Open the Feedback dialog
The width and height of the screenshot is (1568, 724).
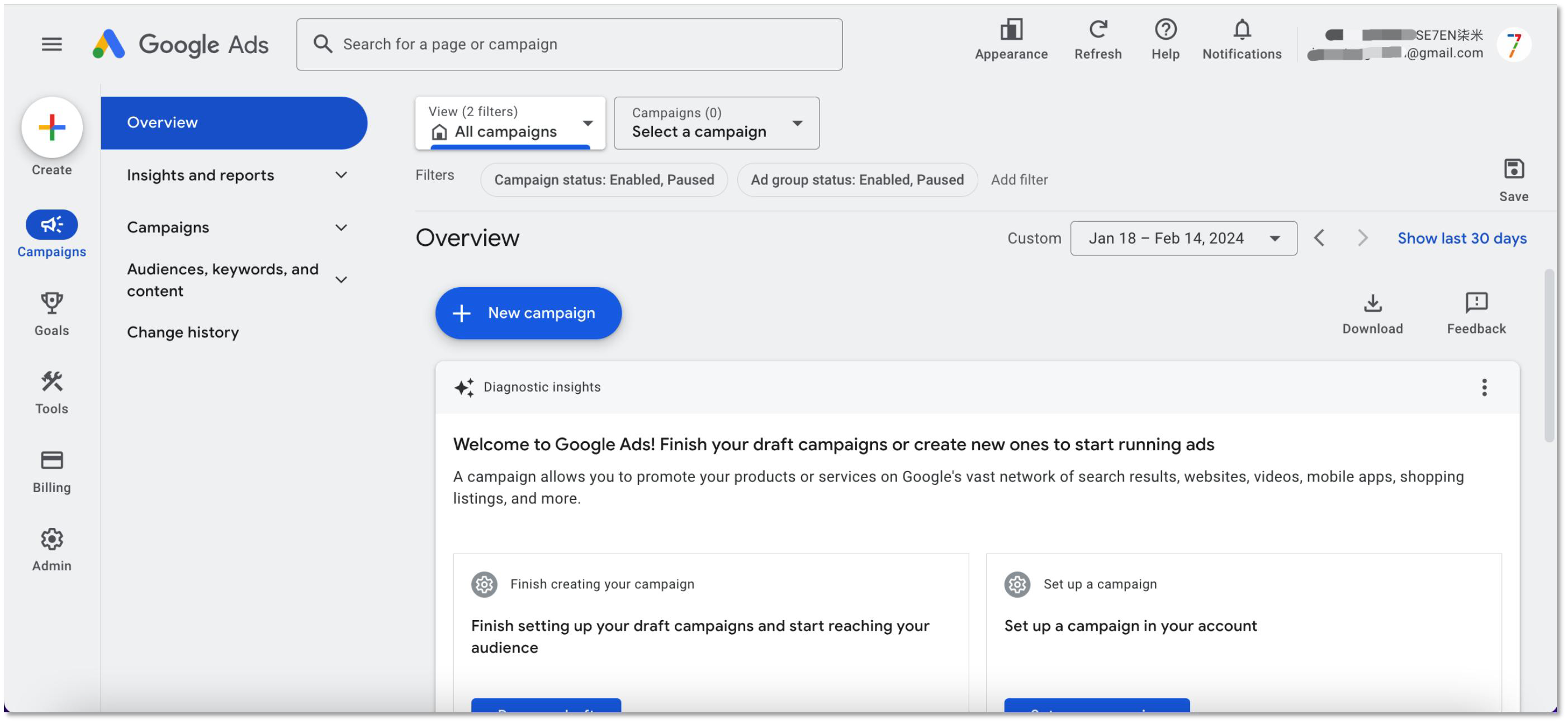(x=1476, y=315)
